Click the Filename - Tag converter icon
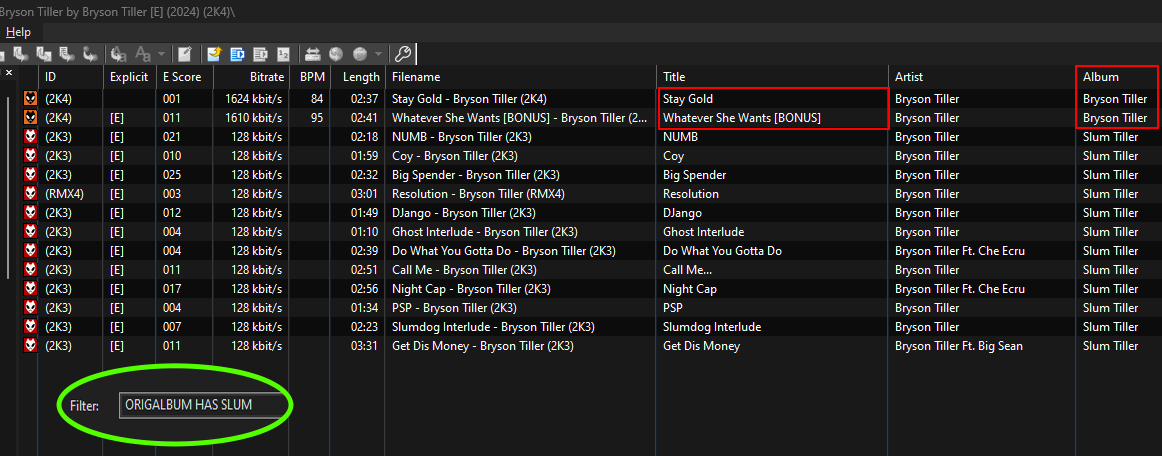Screen dimensions: 1162x456 [x=21, y=53]
